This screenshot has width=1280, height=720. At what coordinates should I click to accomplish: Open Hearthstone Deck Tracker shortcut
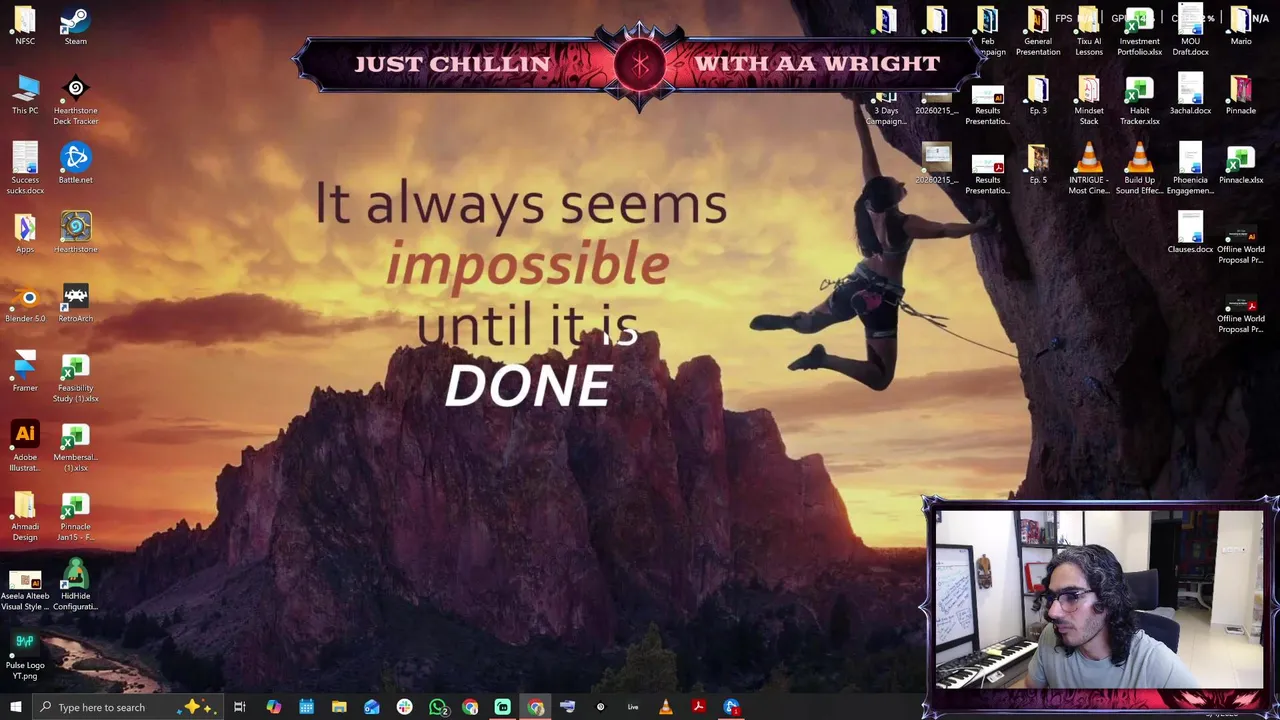point(75,100)
